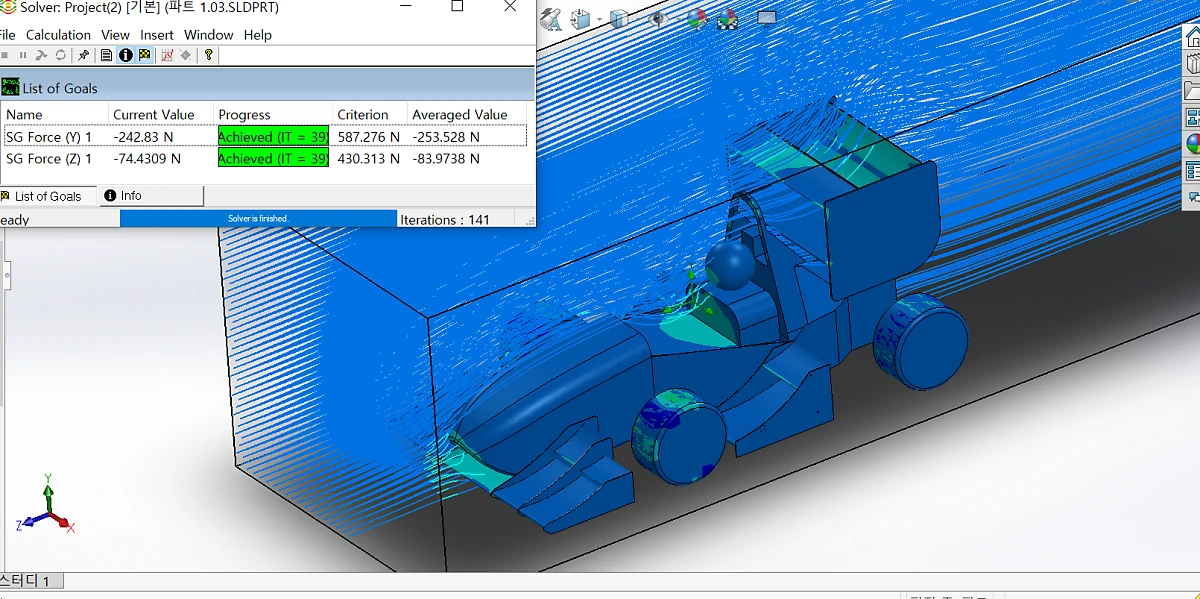Open the Insert menu

click(157, 35)
